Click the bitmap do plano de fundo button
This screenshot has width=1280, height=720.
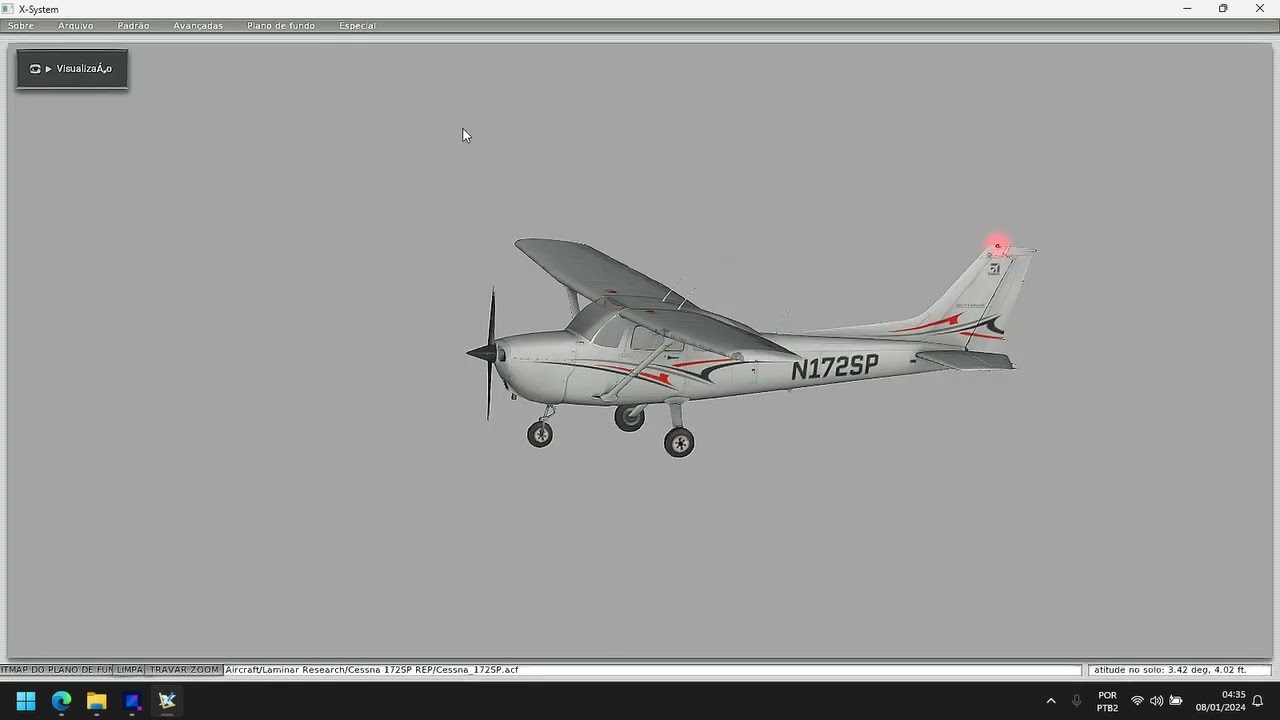[56, 670]
